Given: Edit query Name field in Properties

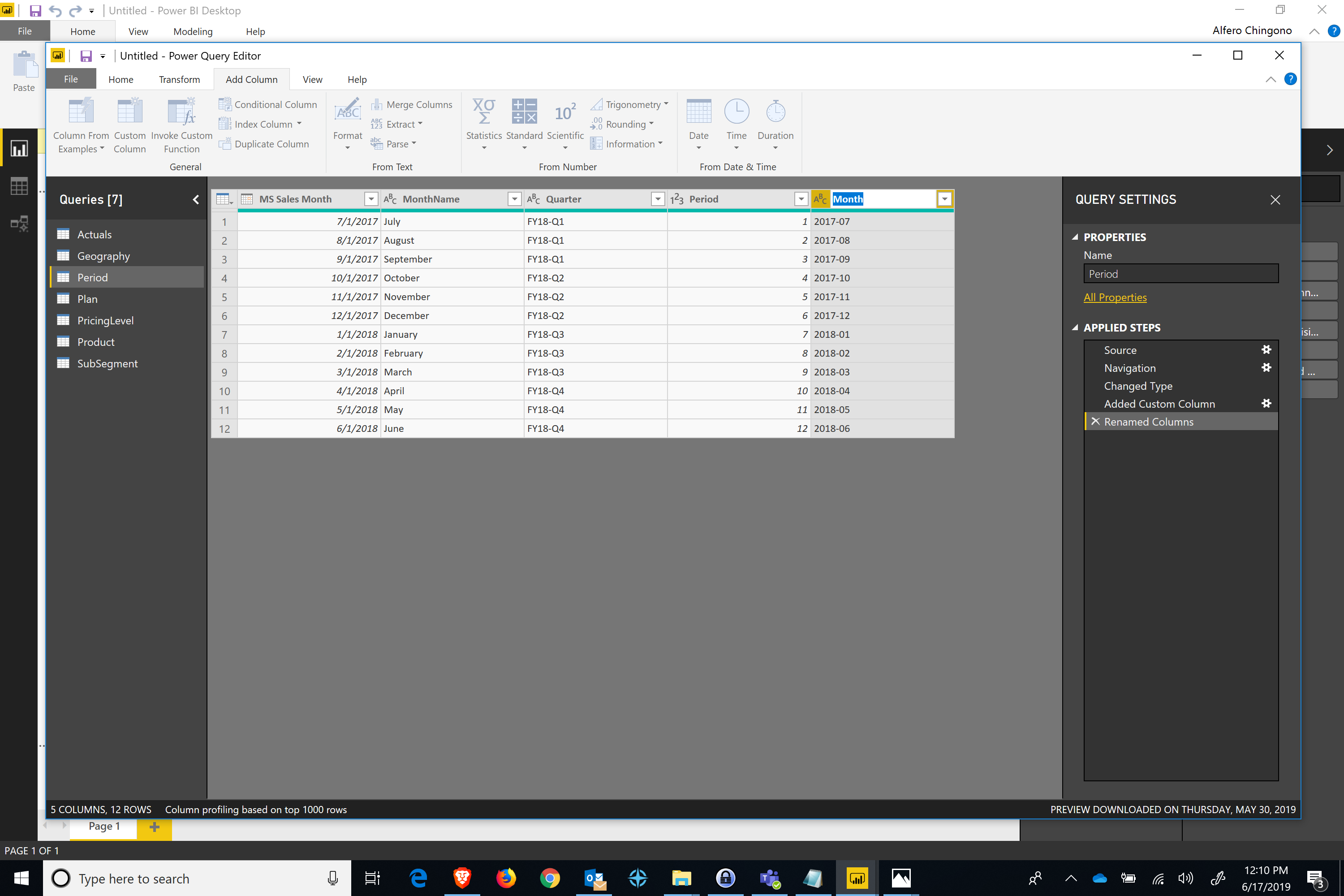Looking at the screenshot, I should pos(1180,274).
